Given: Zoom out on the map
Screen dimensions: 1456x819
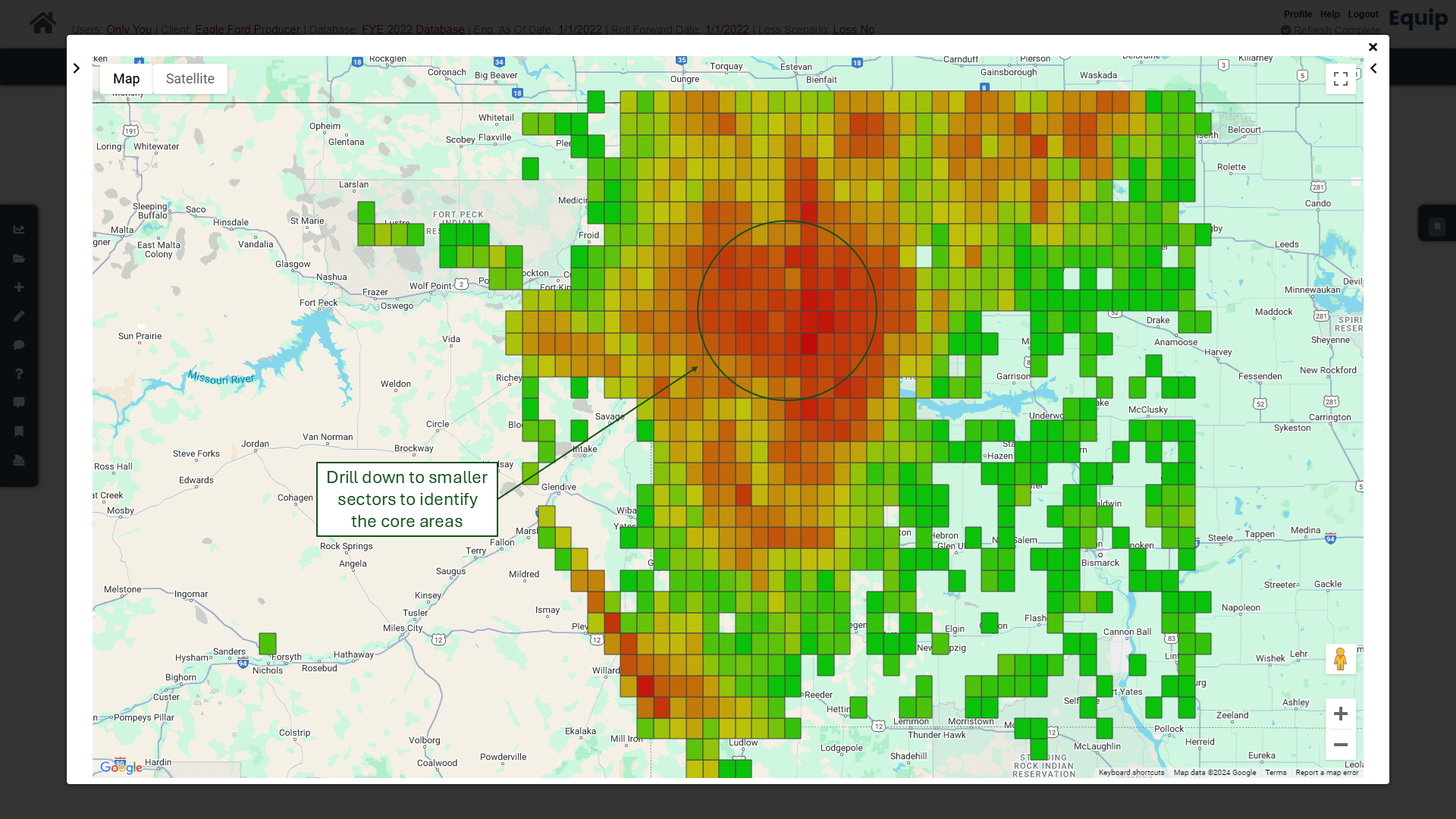Looking at the screenshot, I should click(1340, 744).
